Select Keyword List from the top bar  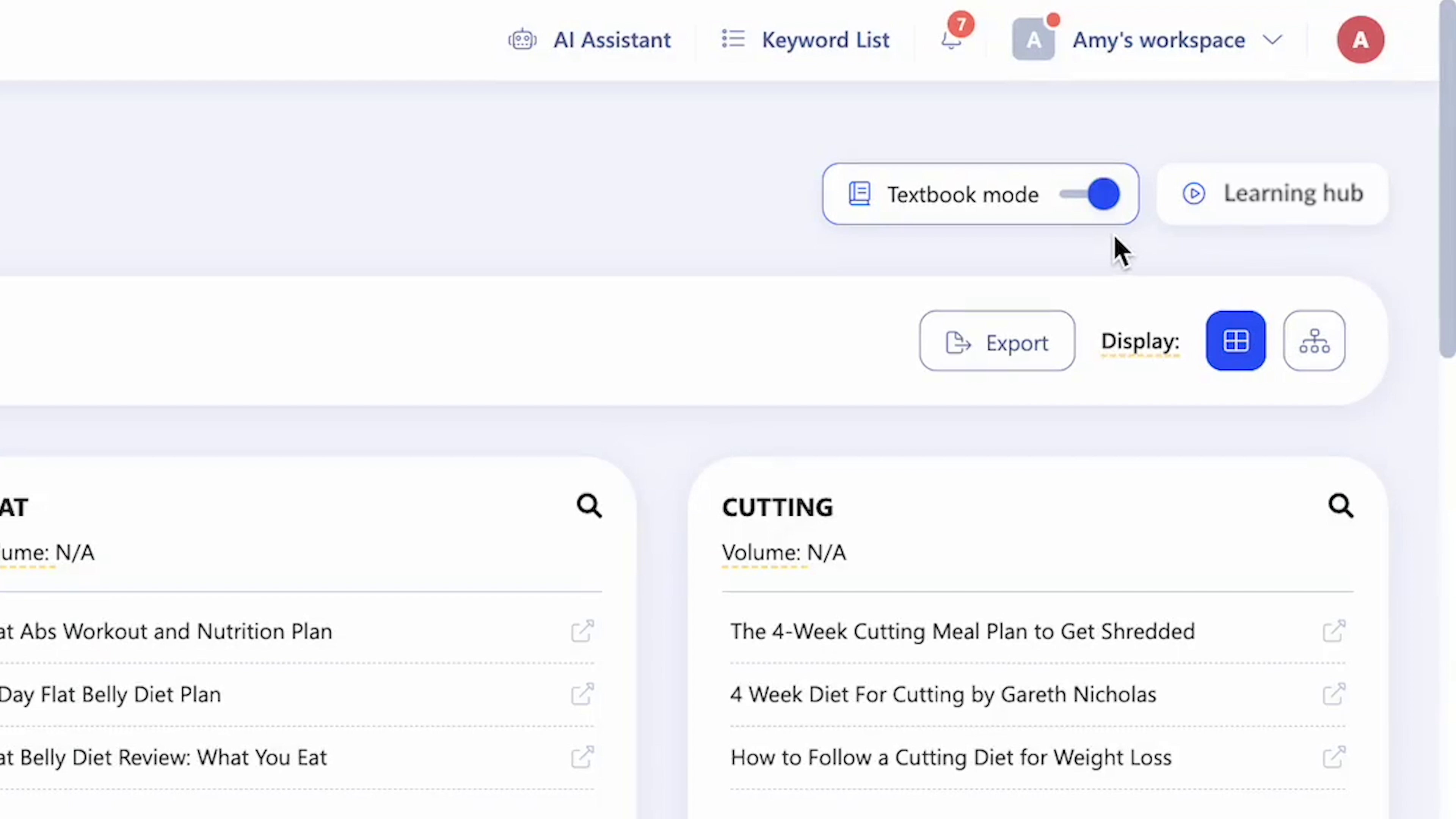pos(826,39)
